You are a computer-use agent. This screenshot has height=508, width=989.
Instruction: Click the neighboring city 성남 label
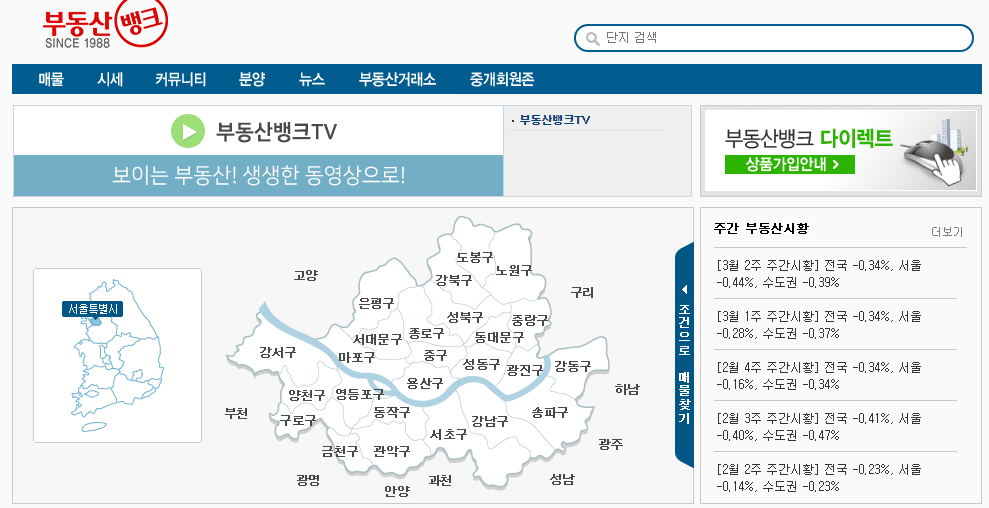click(562, 480)
